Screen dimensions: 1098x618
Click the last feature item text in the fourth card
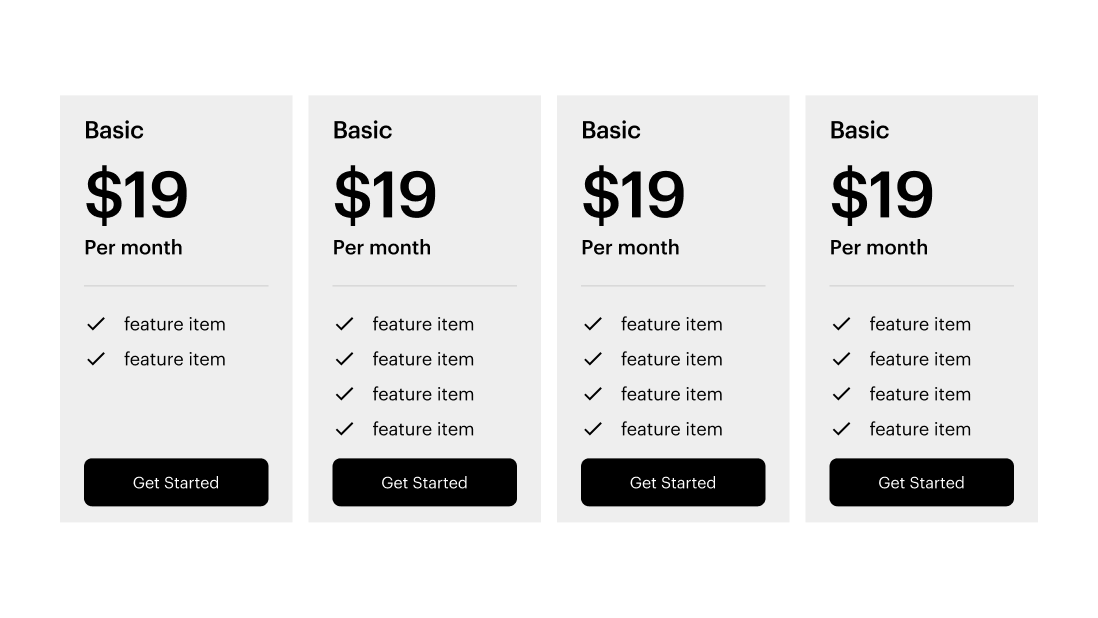(x=920, y=429)
